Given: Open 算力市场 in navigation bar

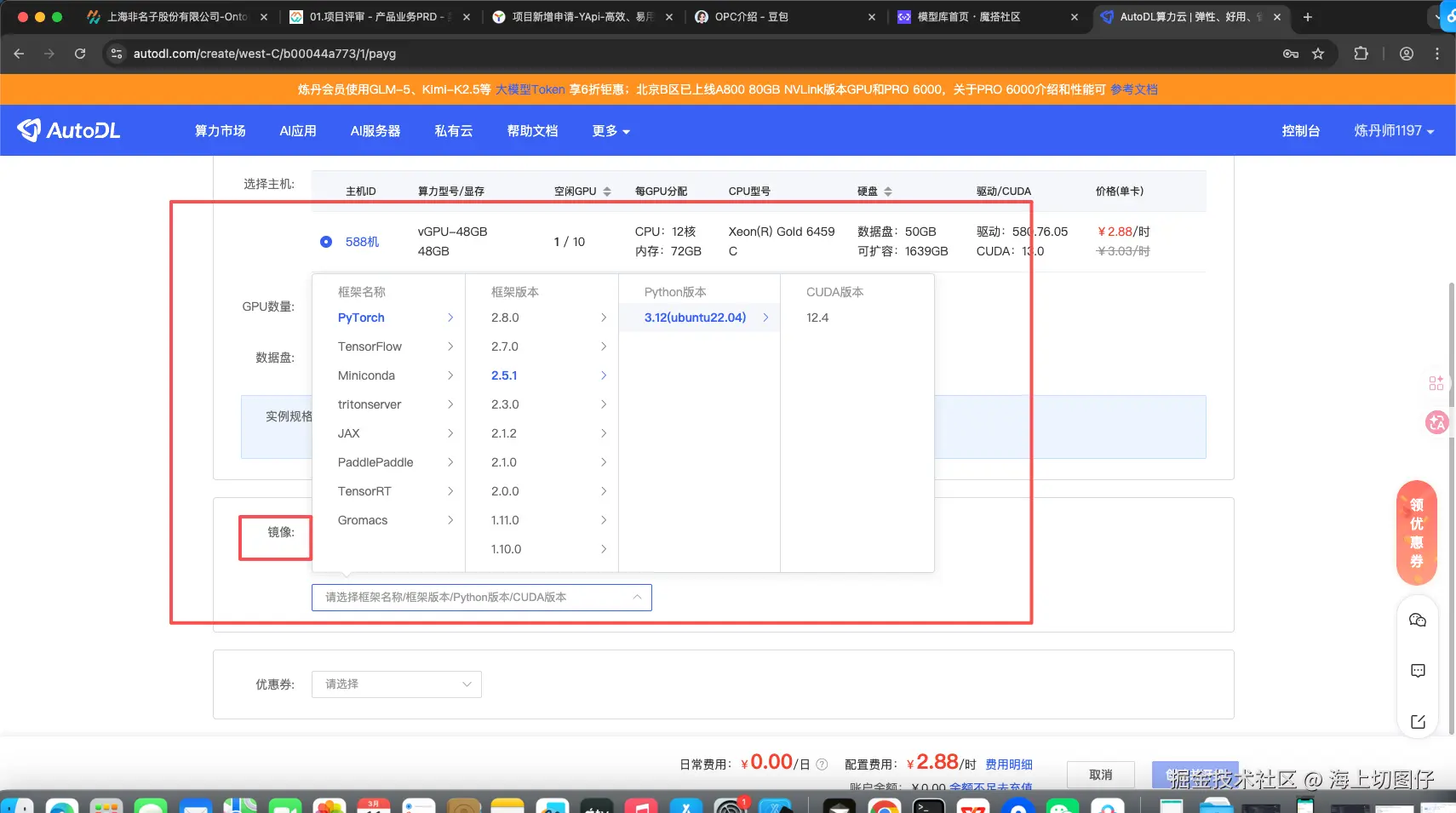Looking at the screenshot, I should (x=221, y=131).
